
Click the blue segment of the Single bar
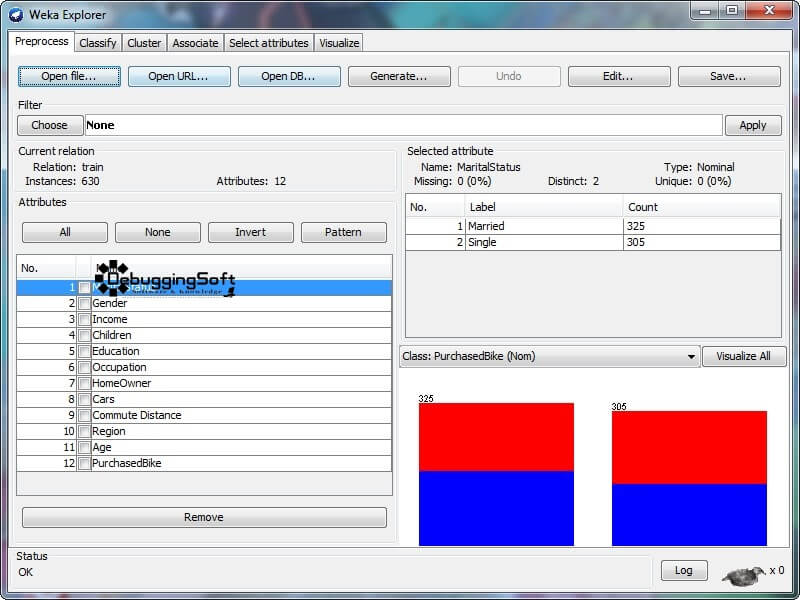[x=689, y=515]
